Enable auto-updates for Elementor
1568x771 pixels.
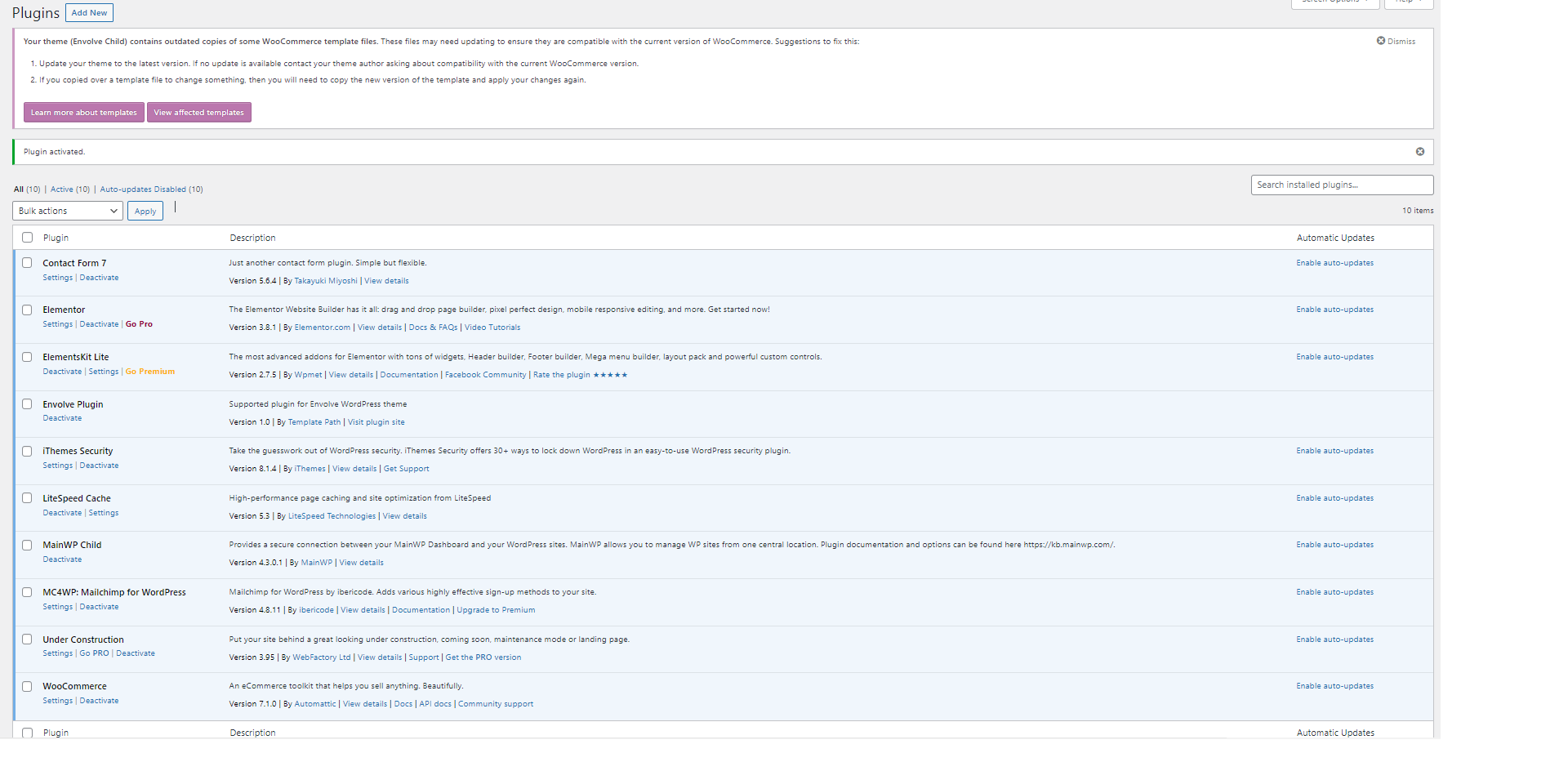[x=1334, y=310]
